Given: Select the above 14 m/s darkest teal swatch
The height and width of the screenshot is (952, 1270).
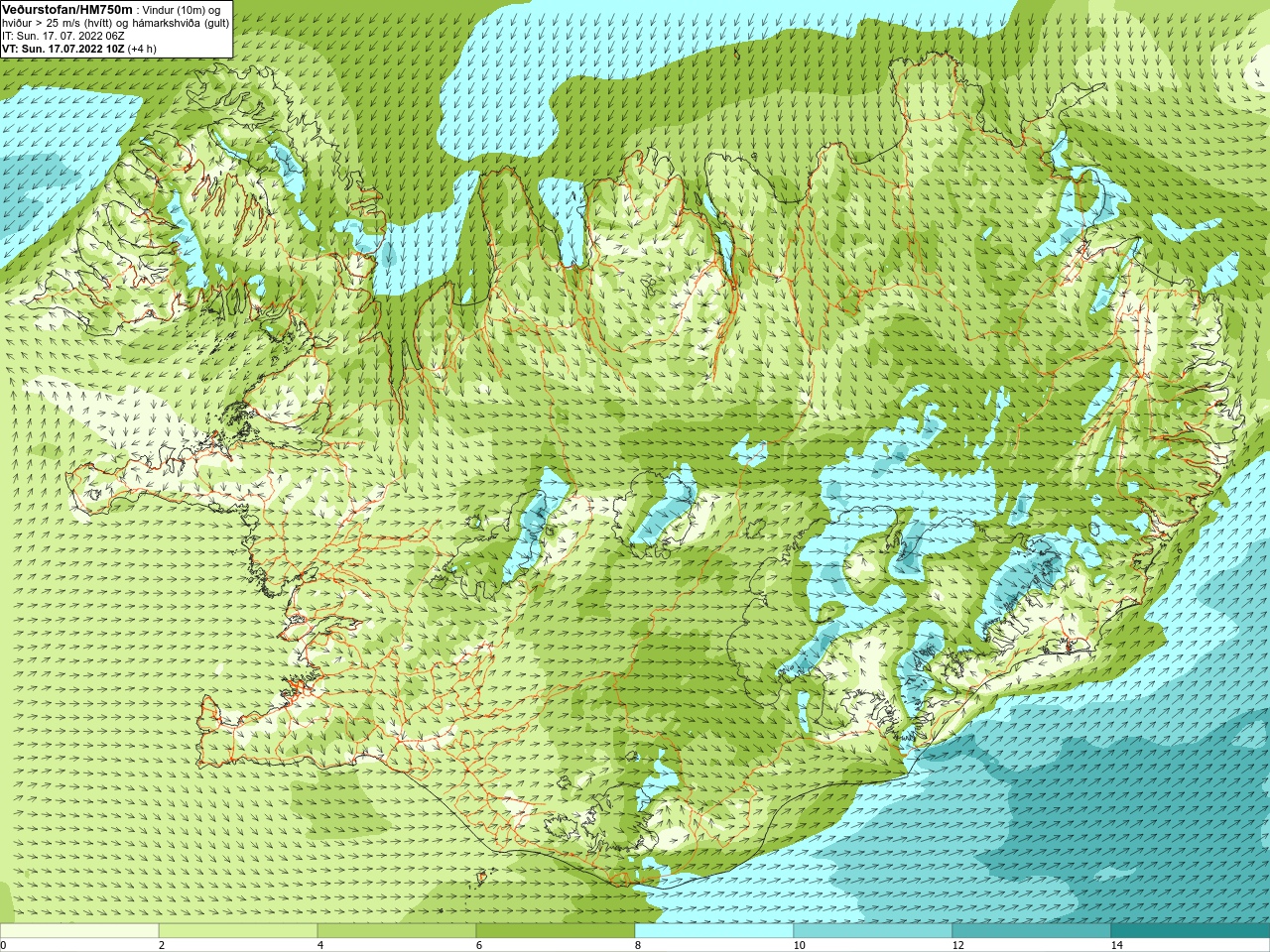Looking at the screenshot, I should tap(1191, 930).
